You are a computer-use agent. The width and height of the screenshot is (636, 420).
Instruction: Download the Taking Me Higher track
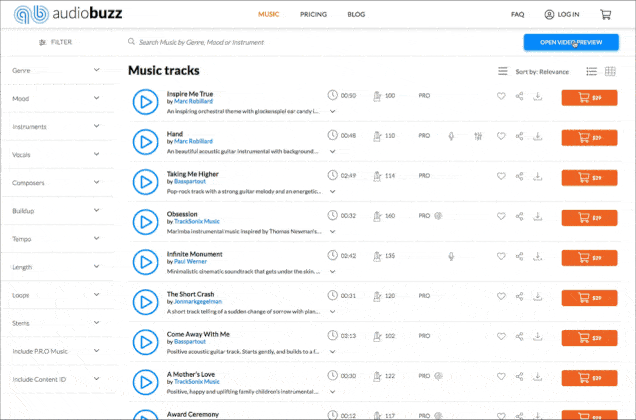tap(538, 176)
